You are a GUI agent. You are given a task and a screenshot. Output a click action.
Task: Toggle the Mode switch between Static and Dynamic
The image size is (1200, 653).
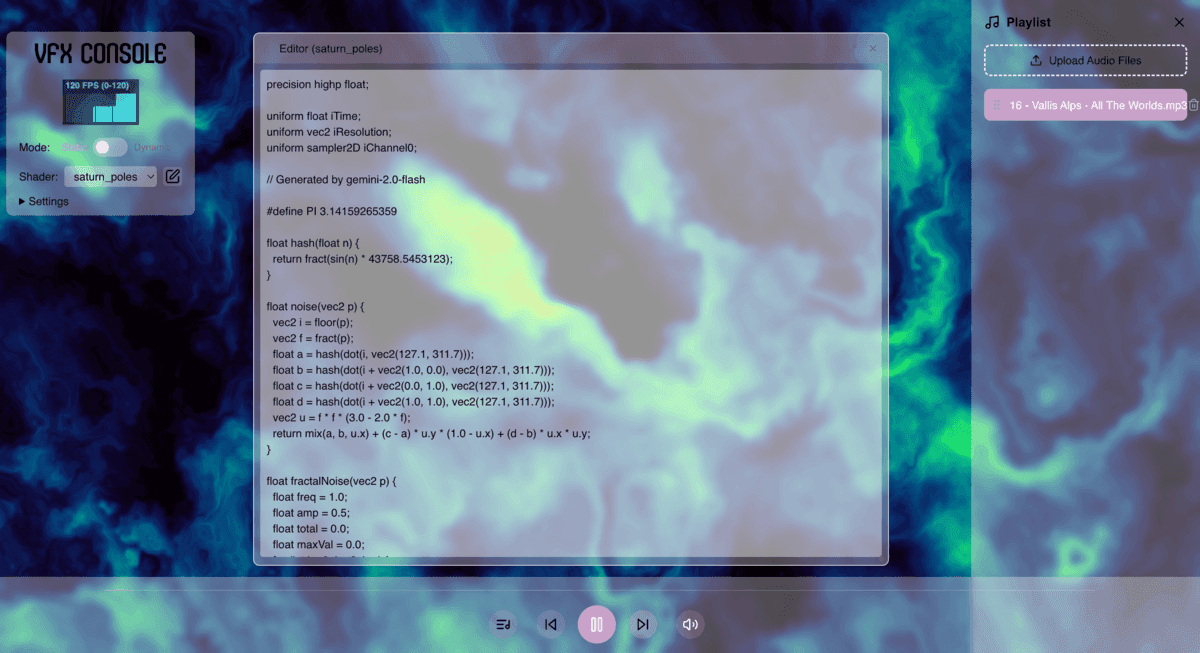pos(110,148)
